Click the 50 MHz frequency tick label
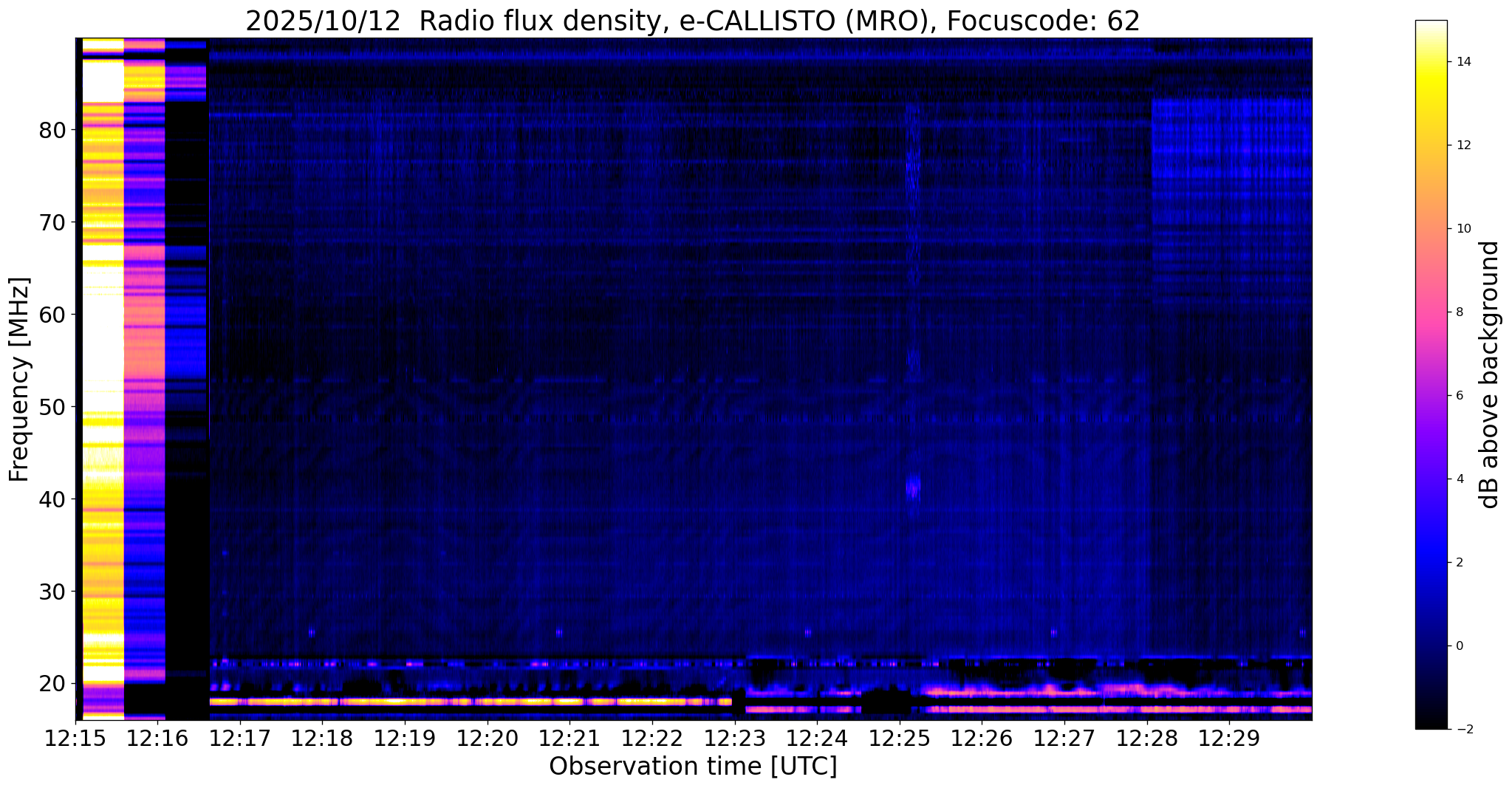The width and height of the screenshot is (1512, 788). (52, 407)
